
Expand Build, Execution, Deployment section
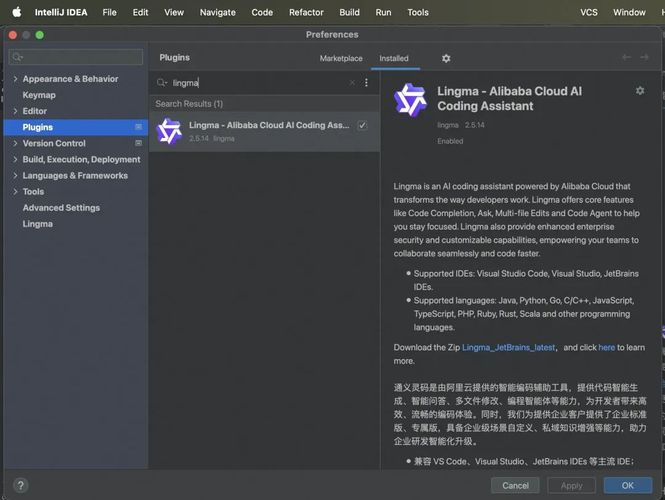(15, 159)
